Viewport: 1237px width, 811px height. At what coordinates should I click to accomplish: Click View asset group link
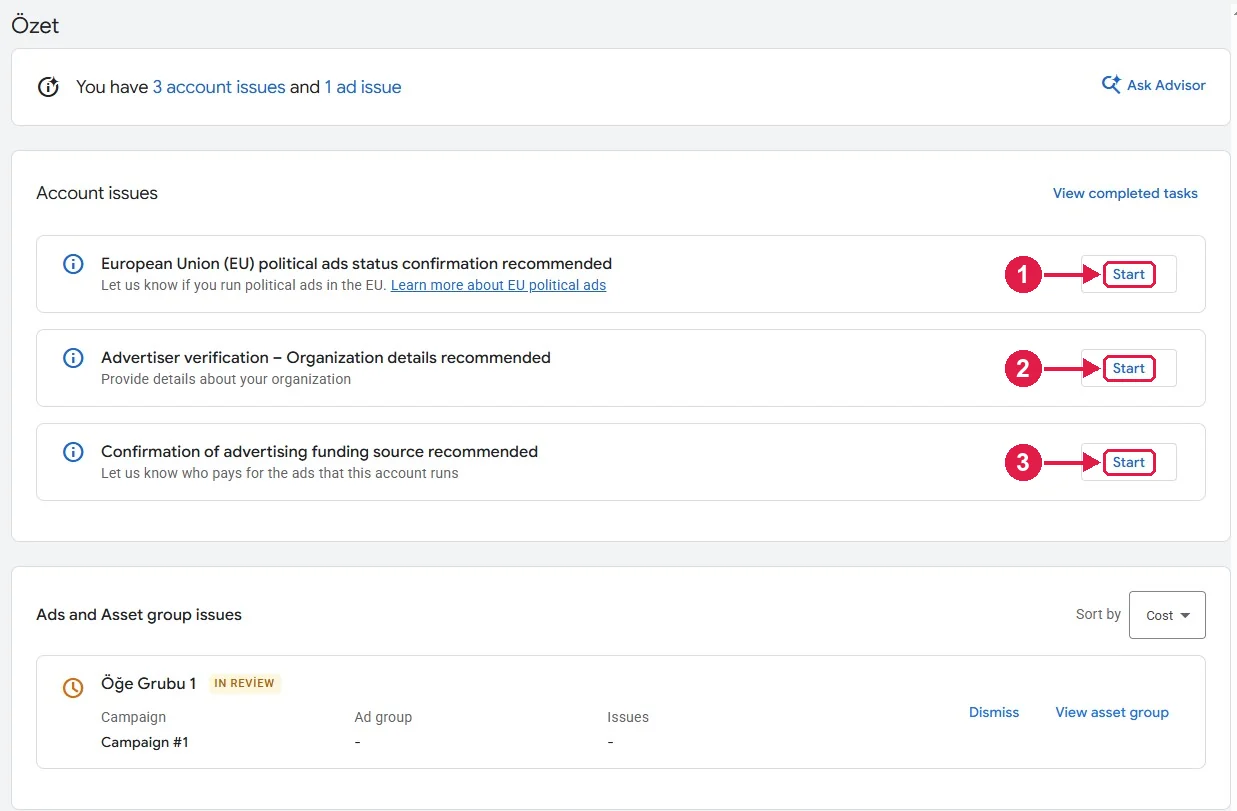1112,712
